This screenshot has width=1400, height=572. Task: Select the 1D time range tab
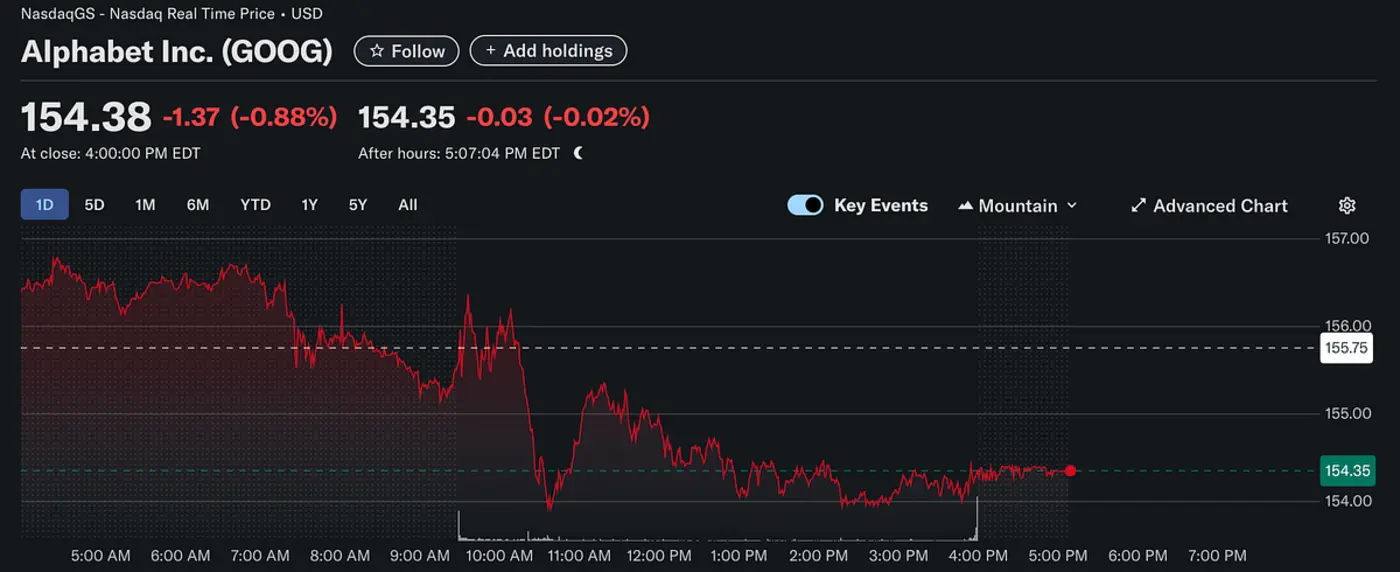tap(45, 204)
